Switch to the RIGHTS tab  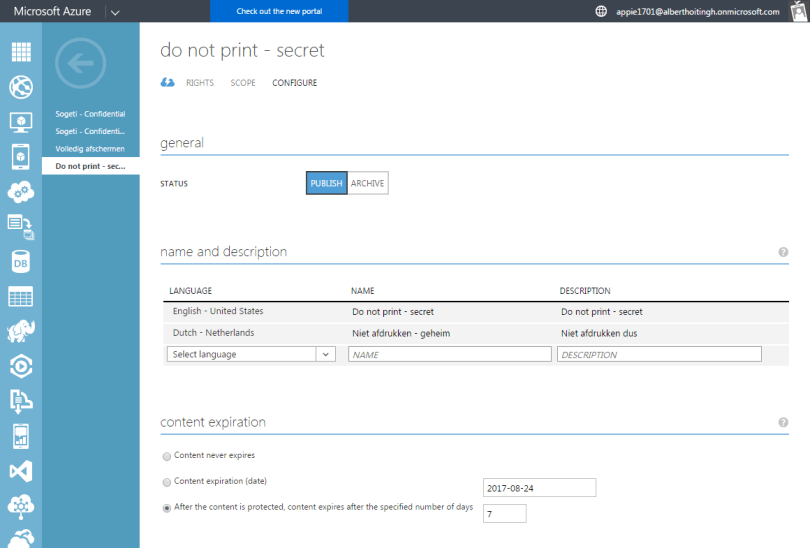click(x=199, y=83)
